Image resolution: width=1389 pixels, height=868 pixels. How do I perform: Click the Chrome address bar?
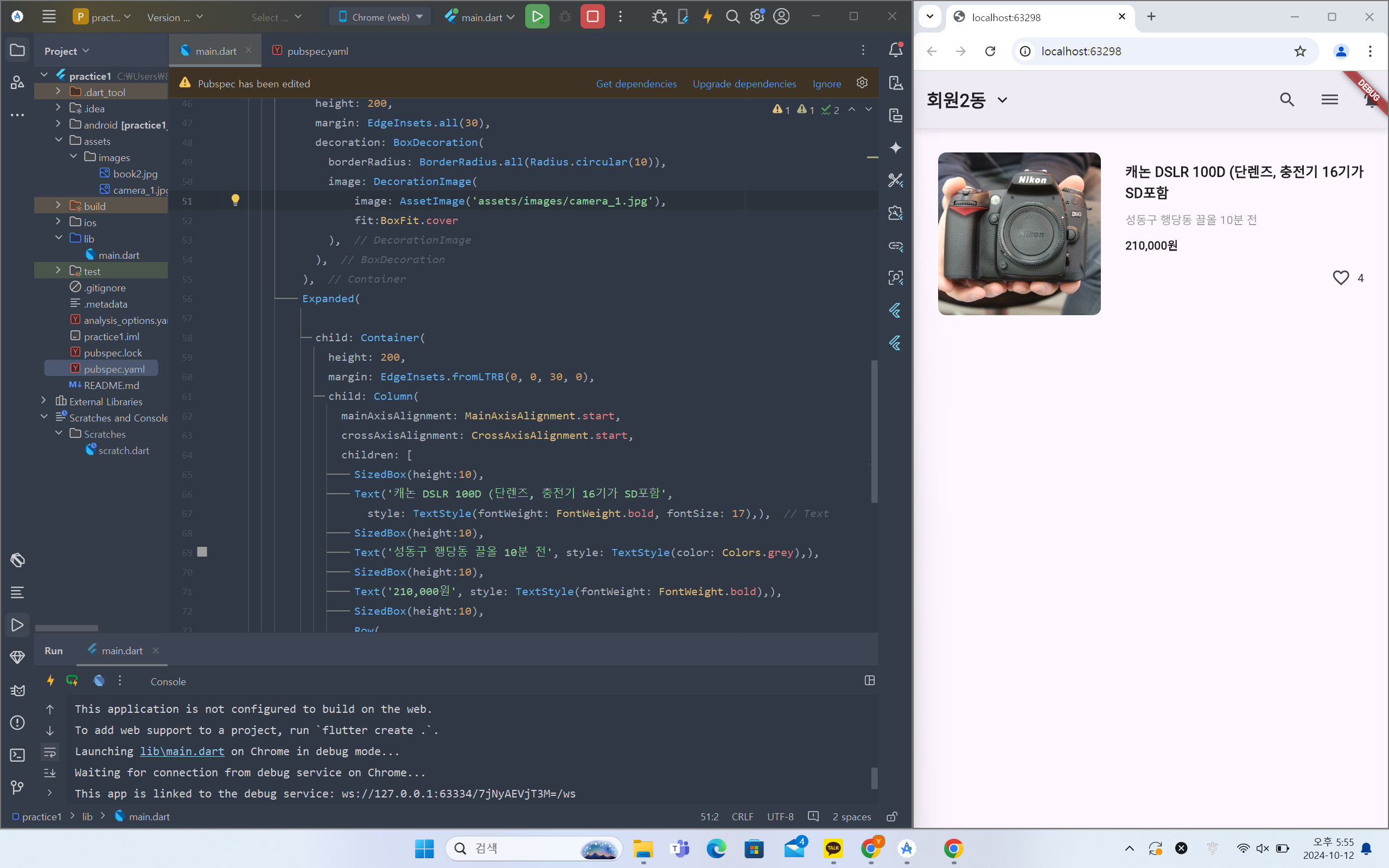point(1165,51)
